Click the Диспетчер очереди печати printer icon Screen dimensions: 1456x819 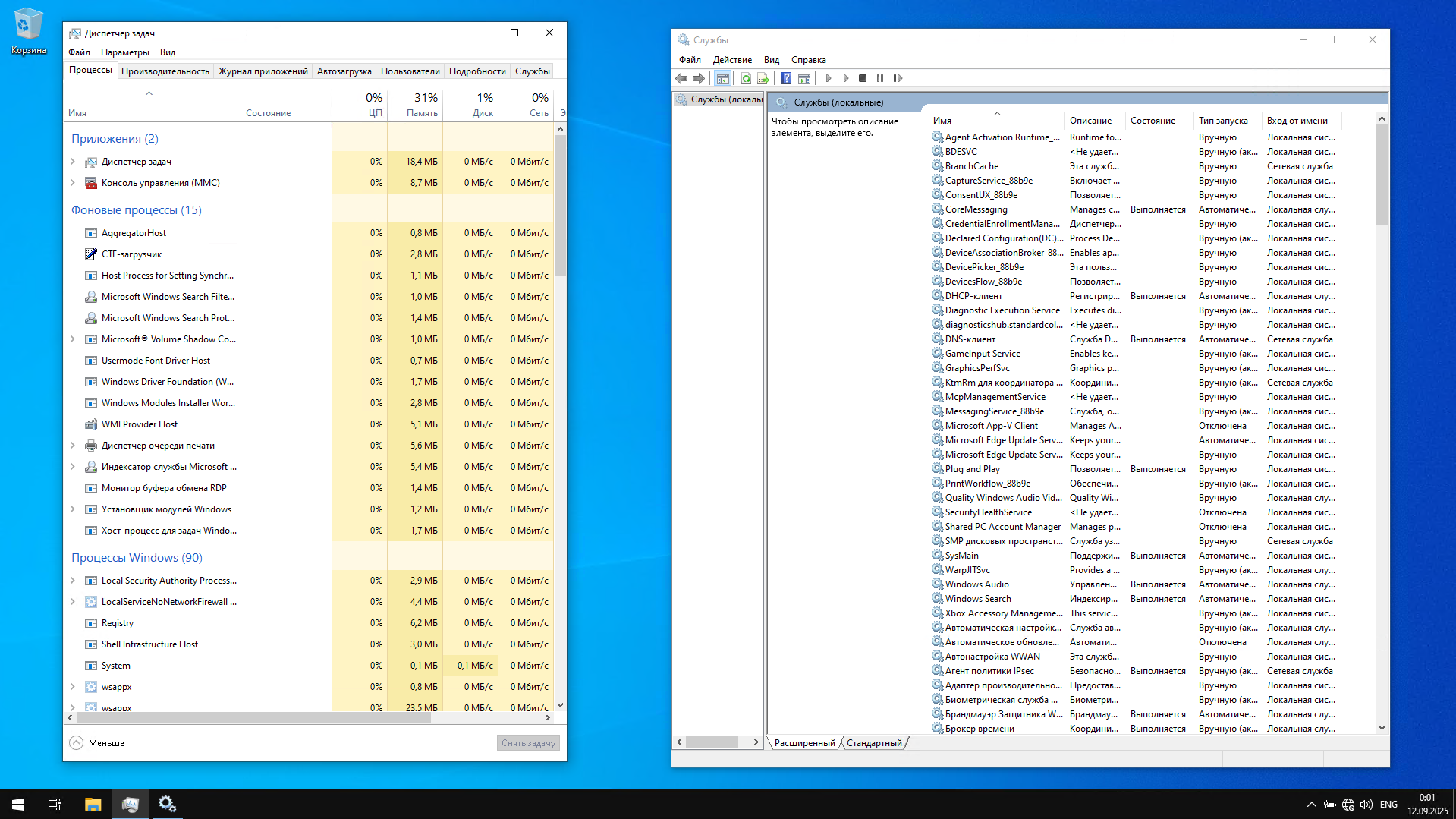pyautogui.click(x=91, y=446)
